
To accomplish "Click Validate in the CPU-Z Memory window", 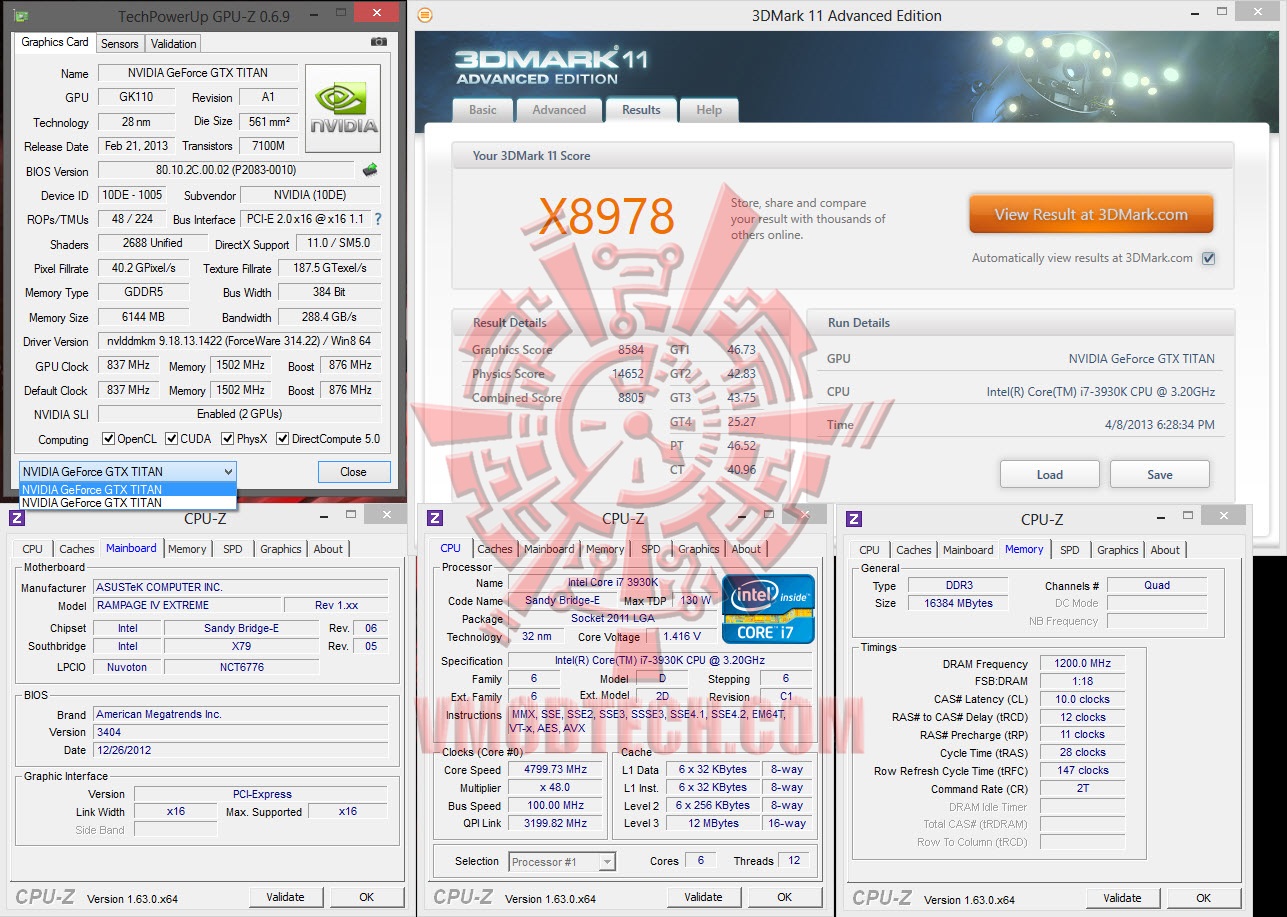I will tap(1122, 898).
